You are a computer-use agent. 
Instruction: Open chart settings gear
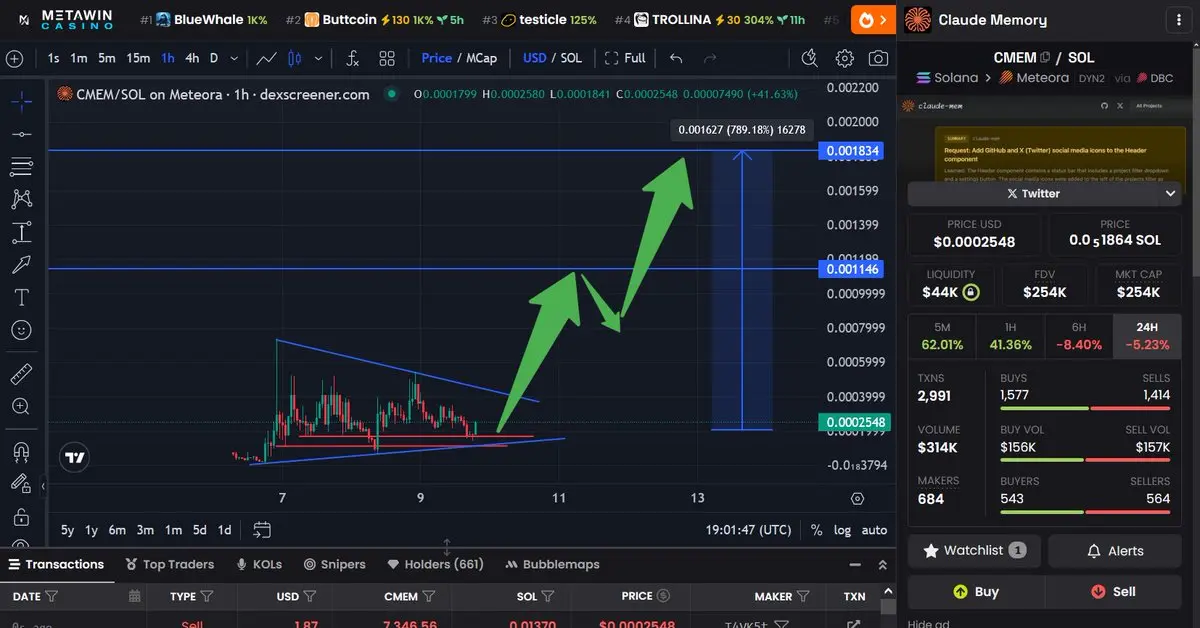coord(845,58)
